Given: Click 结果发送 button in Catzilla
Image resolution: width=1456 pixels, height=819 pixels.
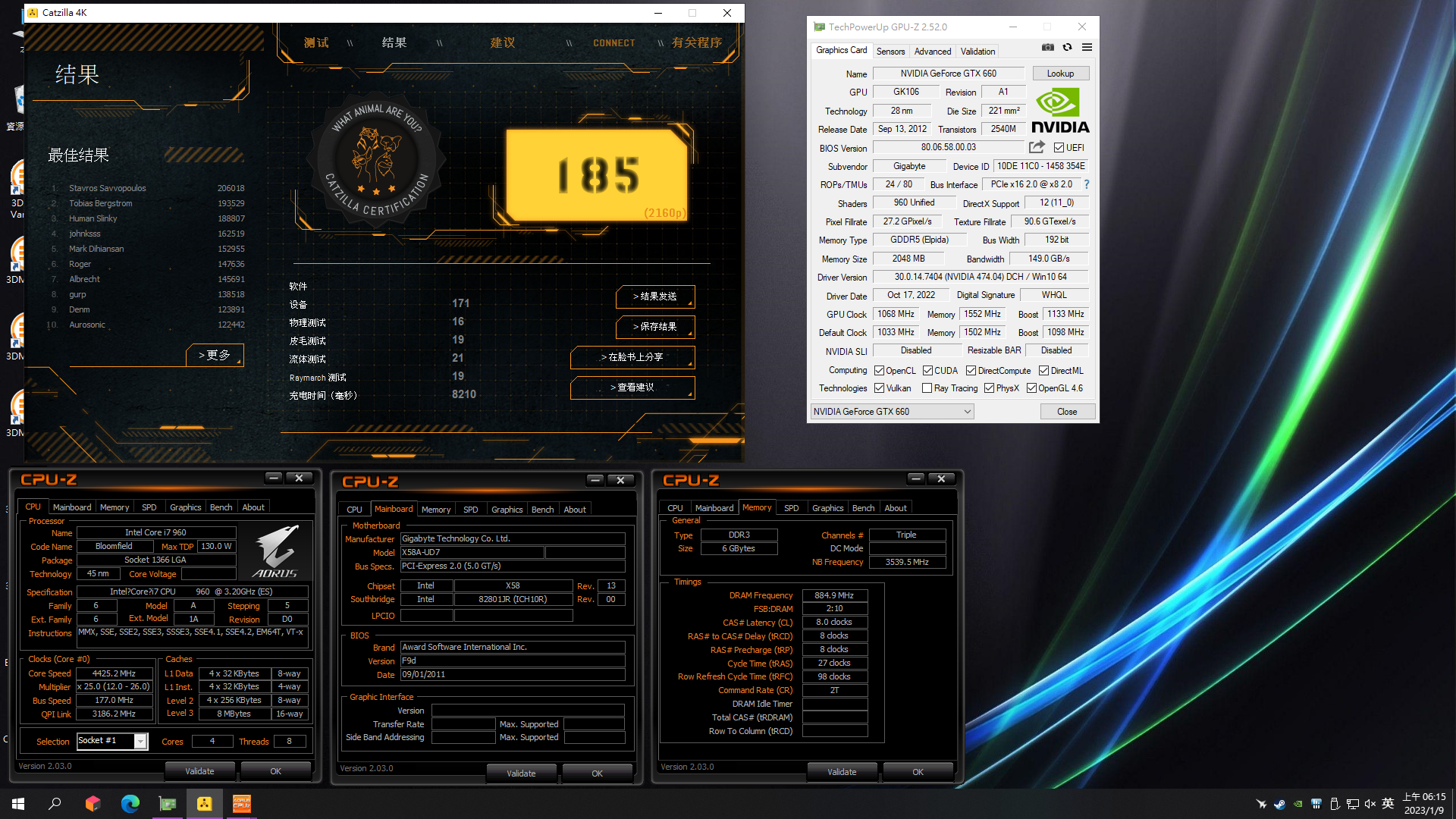Looking at the screenshot, I should click(x=655, y=297).
